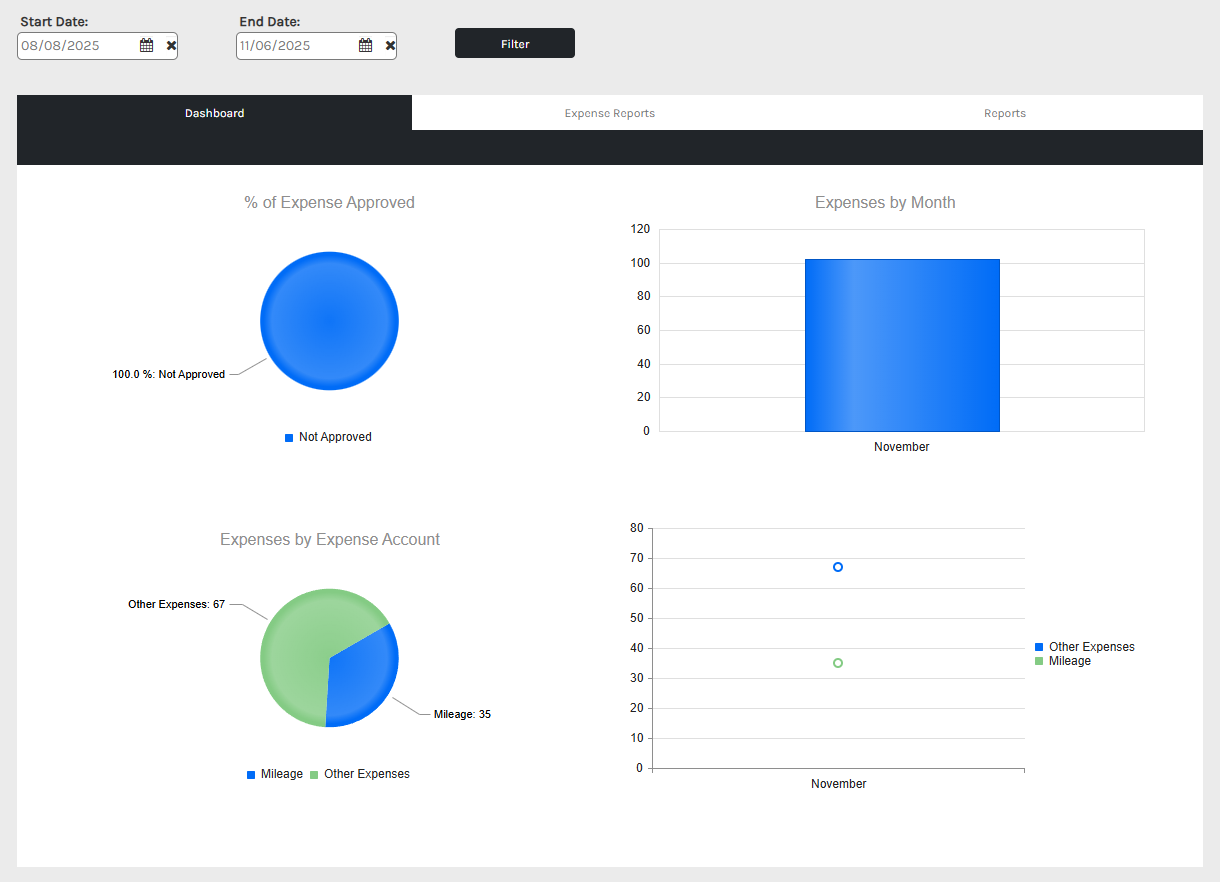Open the End Date calendar picker
1220x882 pixels.
pos(365,45)
